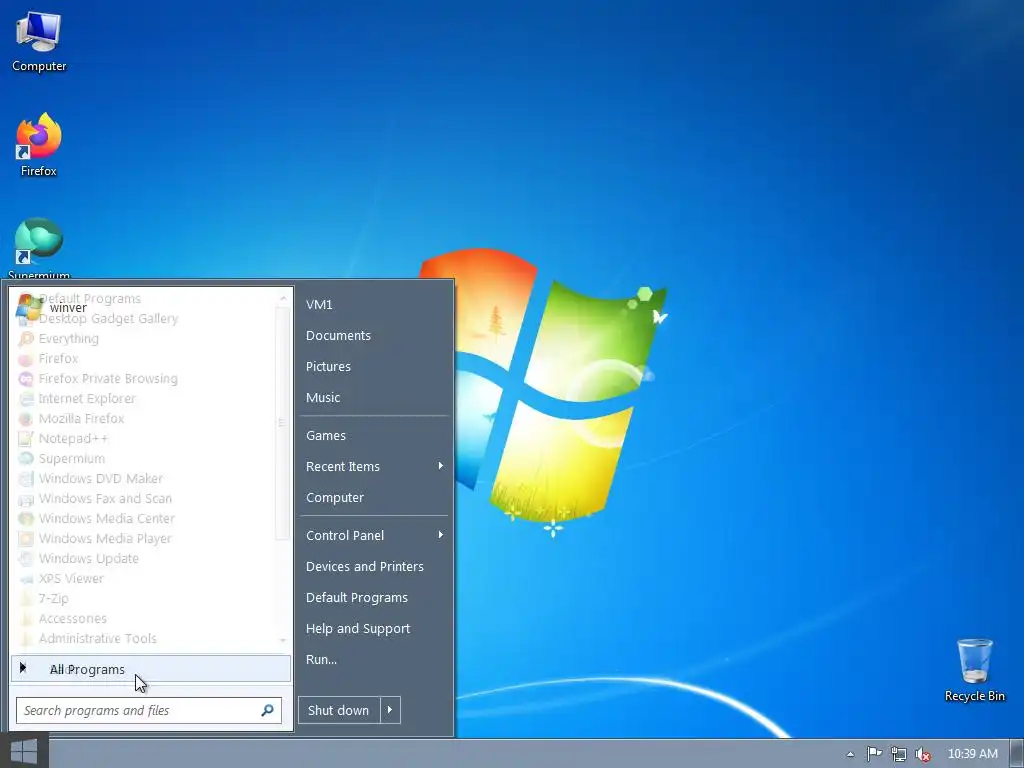Open the arrow menu next to Shut down
Screen dimensions: 1024x768
click(x=390, y=710)
